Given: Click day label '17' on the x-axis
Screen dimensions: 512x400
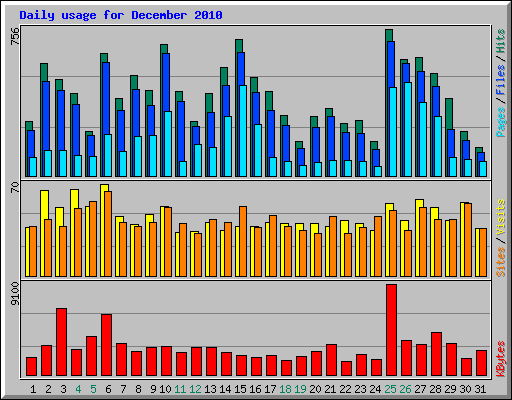Looking at the screenshot, I should (x=270, y=389).
